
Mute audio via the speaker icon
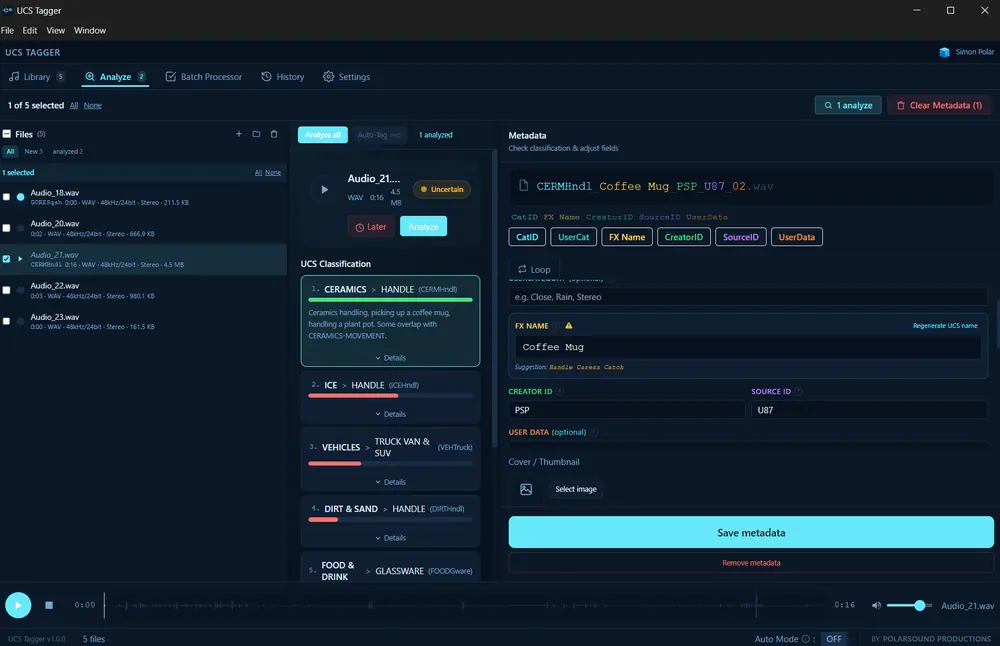coord(876,605)
